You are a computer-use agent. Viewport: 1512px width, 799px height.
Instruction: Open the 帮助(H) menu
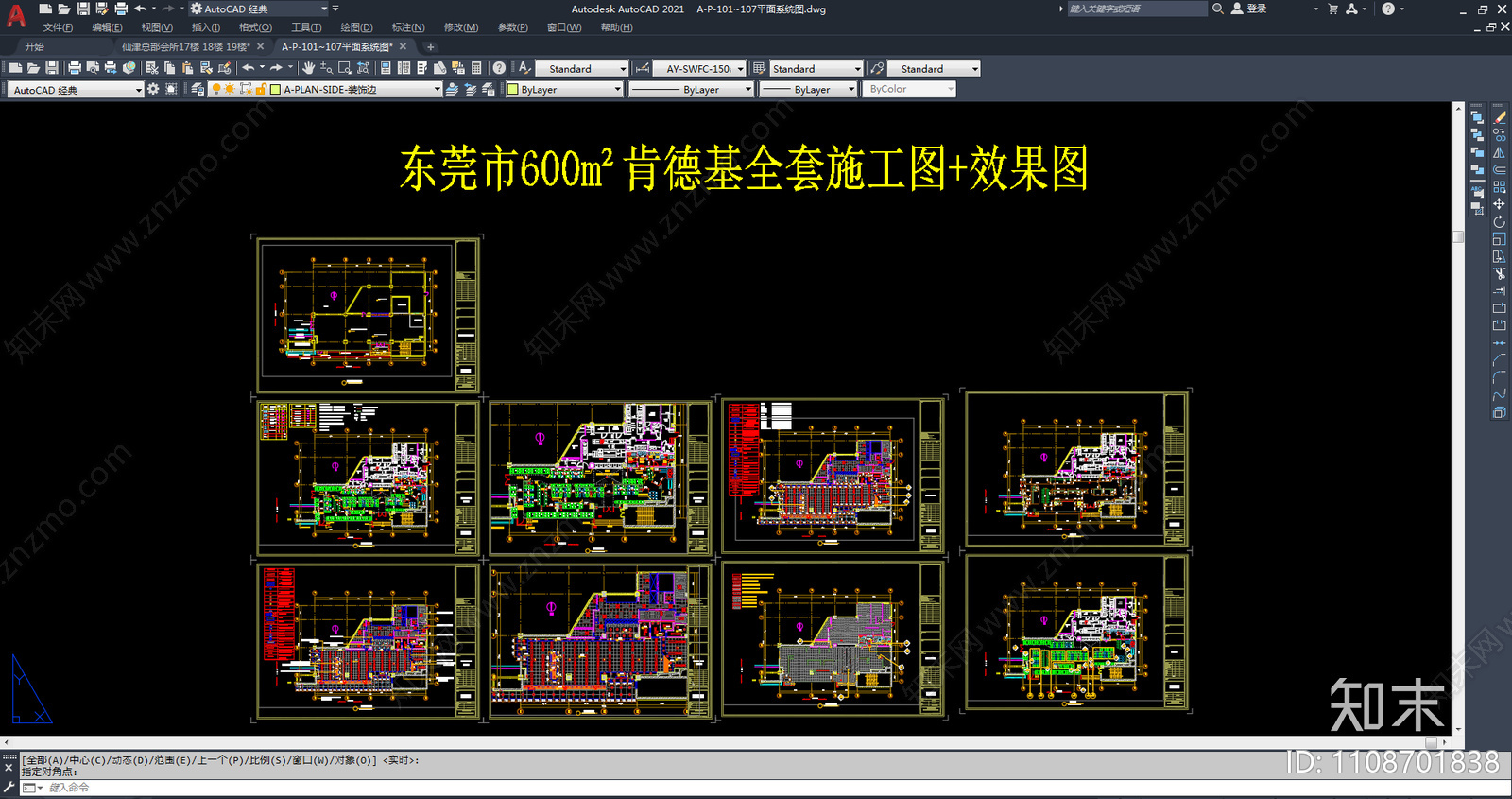(616, 27)
